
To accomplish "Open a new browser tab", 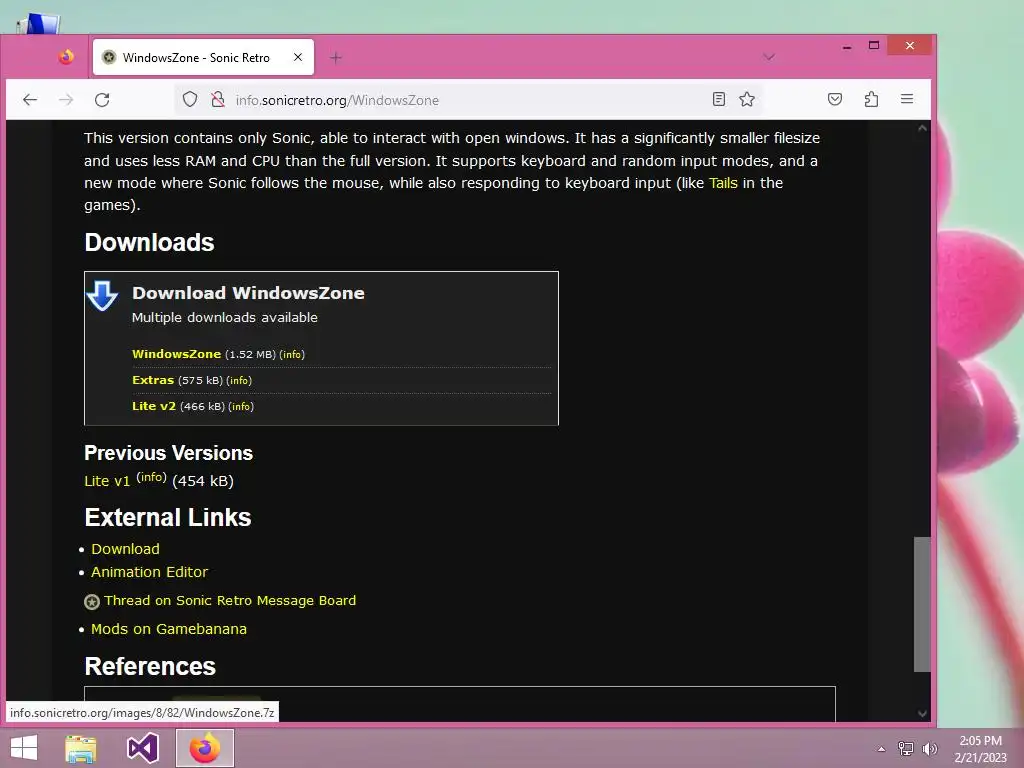I will pyautogui.click(x=336, y=57).
